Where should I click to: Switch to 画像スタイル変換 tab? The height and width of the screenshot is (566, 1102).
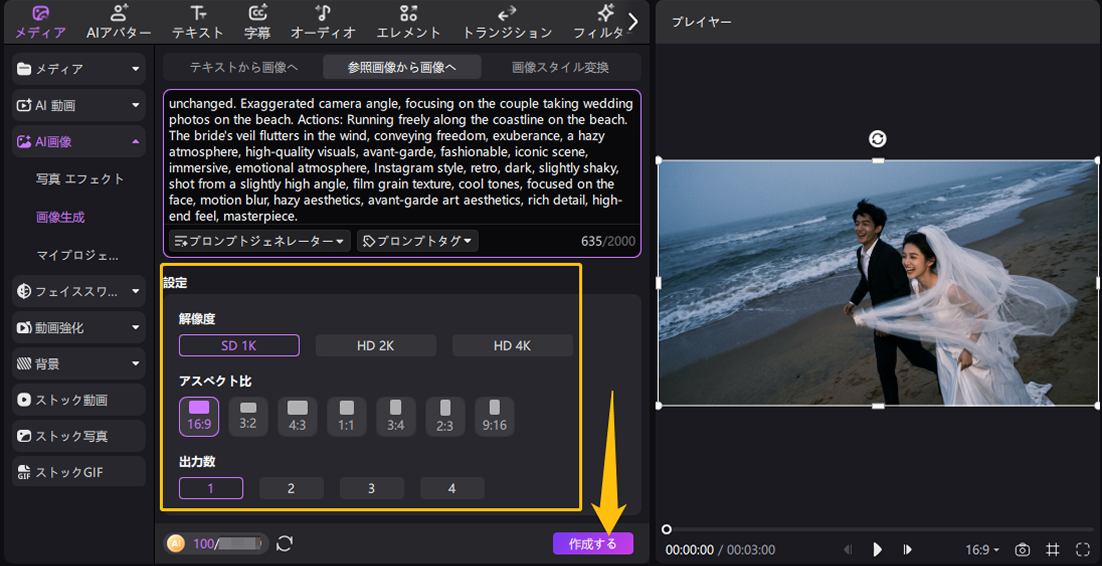pos(560,67)
